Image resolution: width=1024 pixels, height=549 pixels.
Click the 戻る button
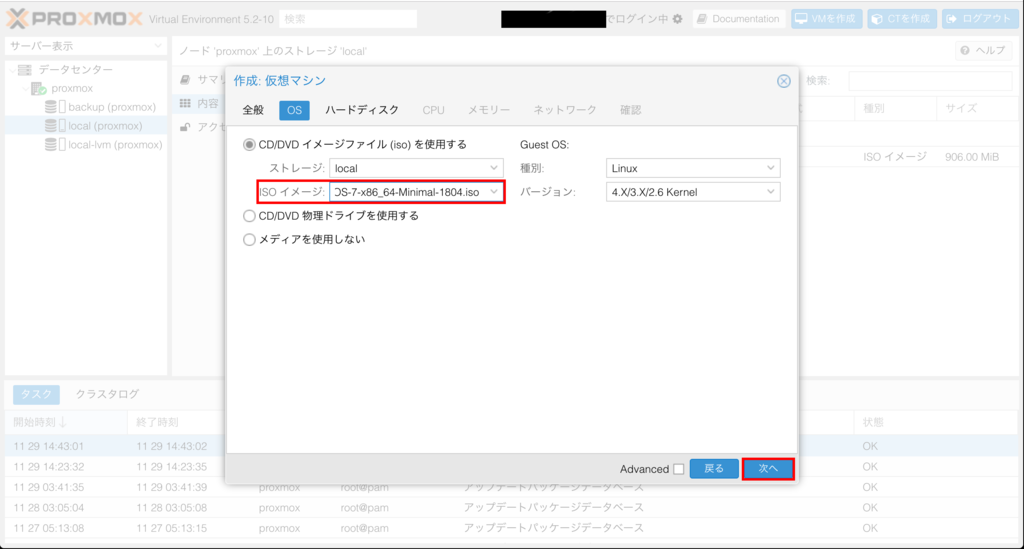pyautogui.click(x=714, y=469)
